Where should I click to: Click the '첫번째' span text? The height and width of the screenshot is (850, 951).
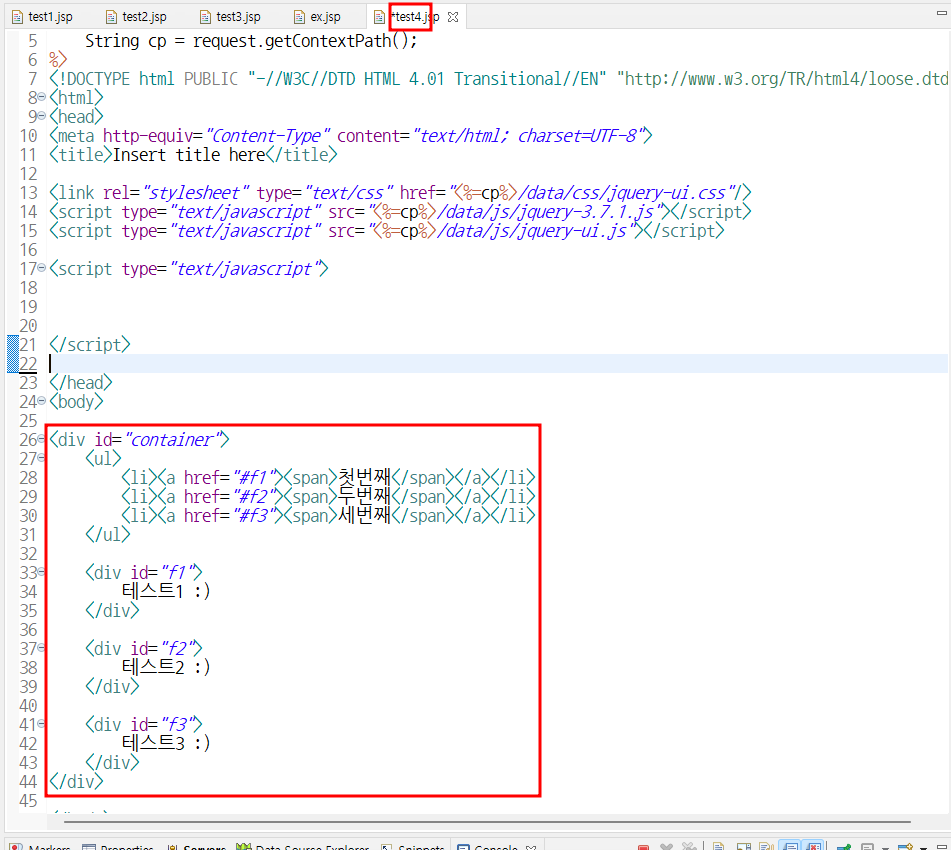click(364, 477)
